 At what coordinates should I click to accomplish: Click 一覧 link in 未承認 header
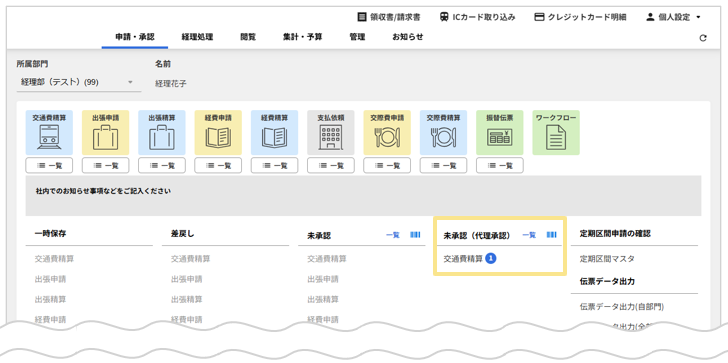(393, 235)
